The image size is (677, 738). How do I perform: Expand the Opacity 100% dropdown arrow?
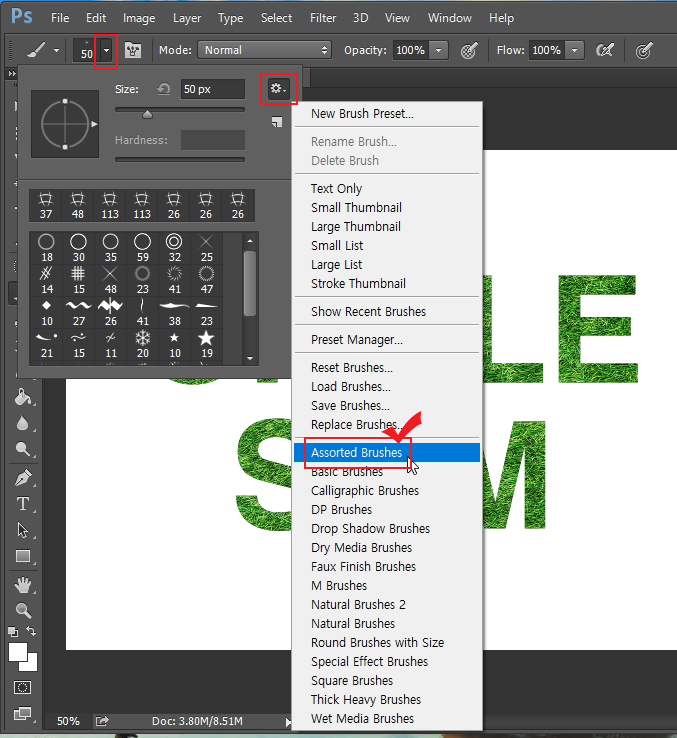click(x=438, y=50)
